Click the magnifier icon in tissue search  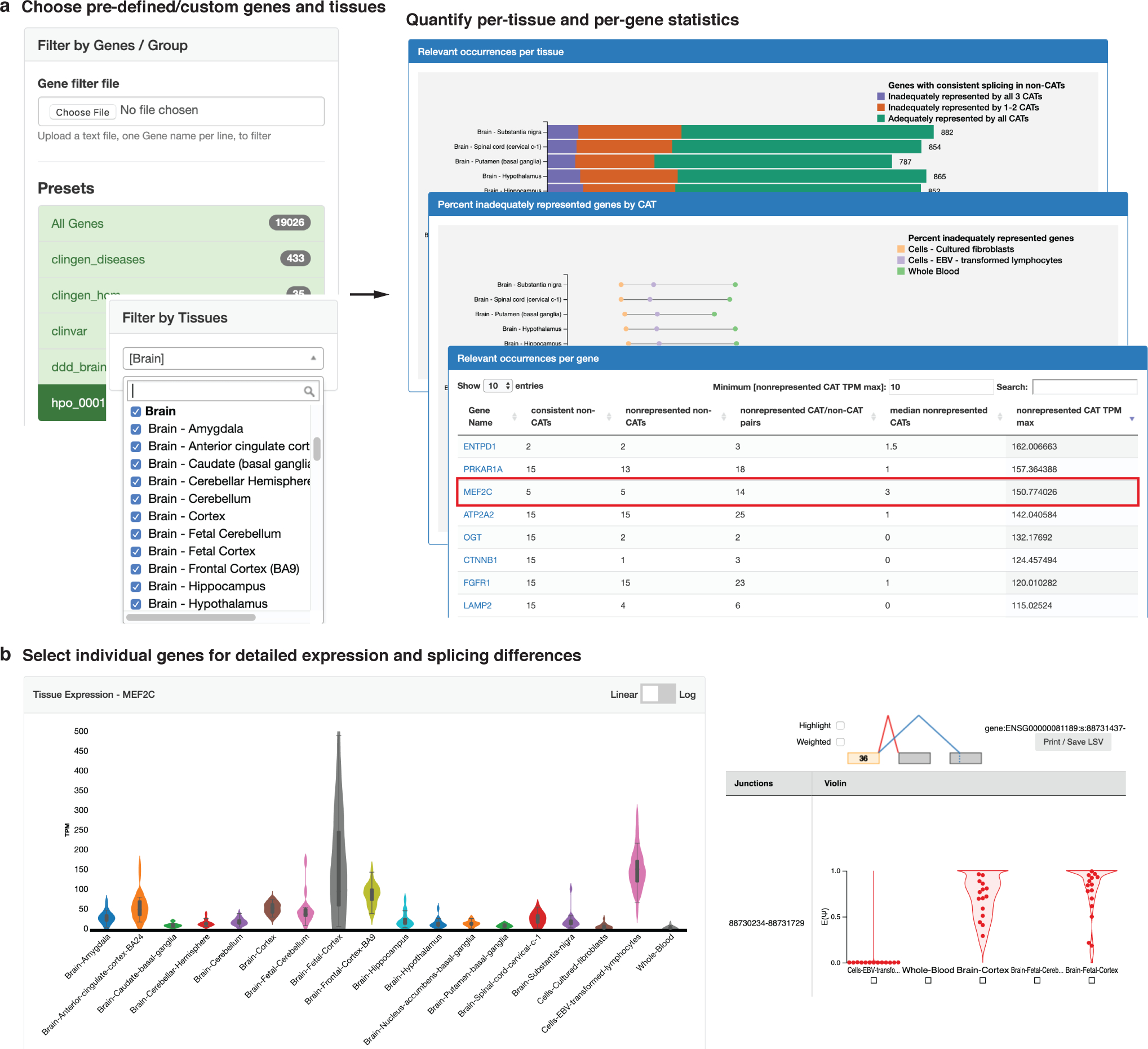(x=309, y=391)
